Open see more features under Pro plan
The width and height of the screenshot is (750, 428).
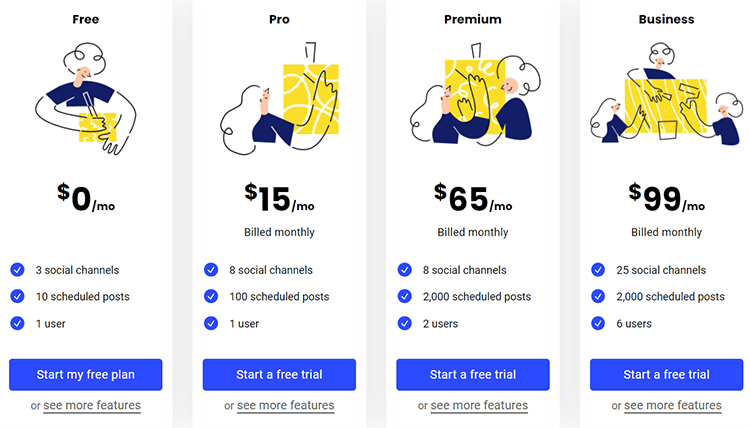click(285, 406)
